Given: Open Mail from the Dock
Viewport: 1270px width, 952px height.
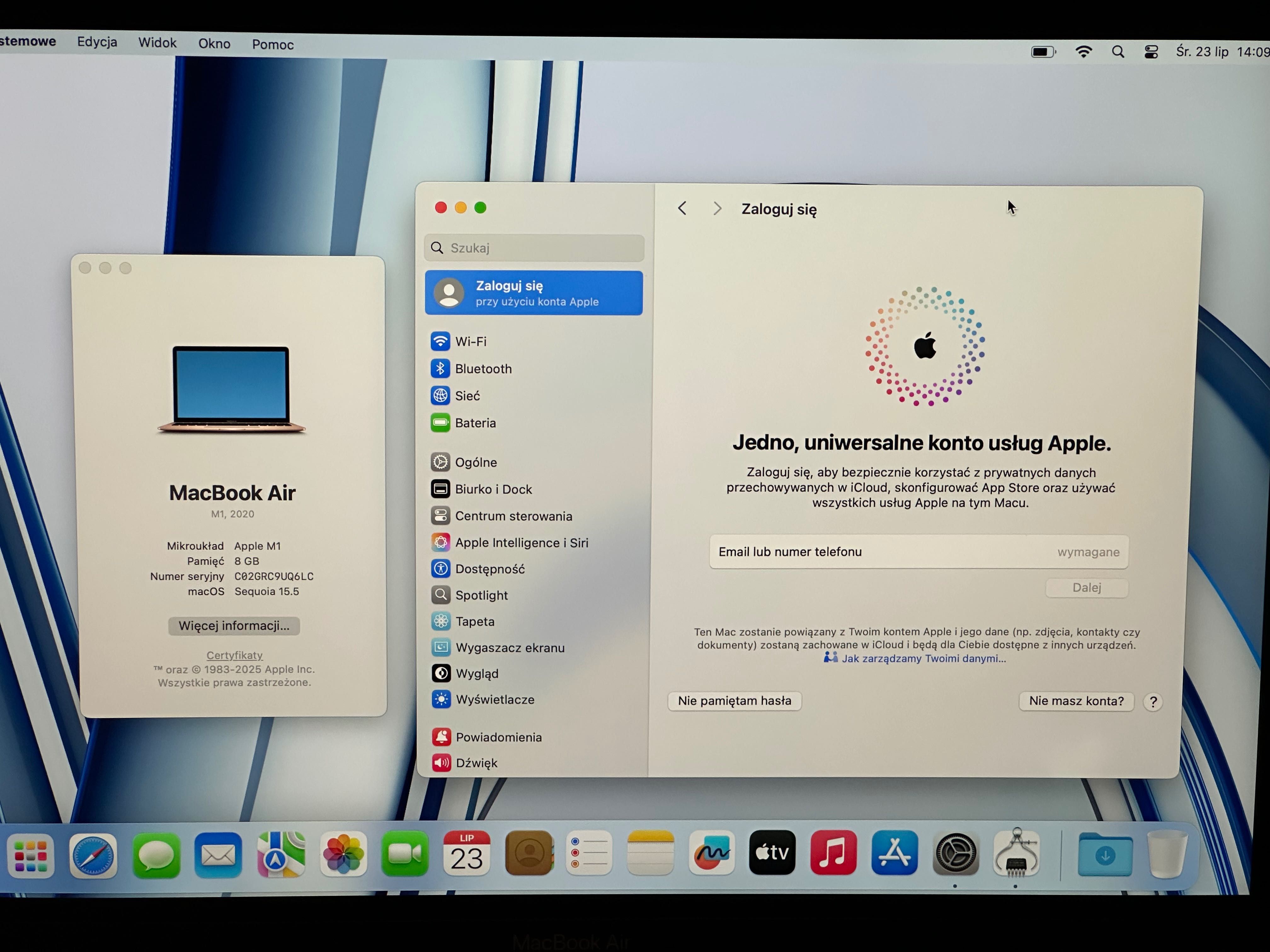Looking at the screenshot, I should 218,855.
